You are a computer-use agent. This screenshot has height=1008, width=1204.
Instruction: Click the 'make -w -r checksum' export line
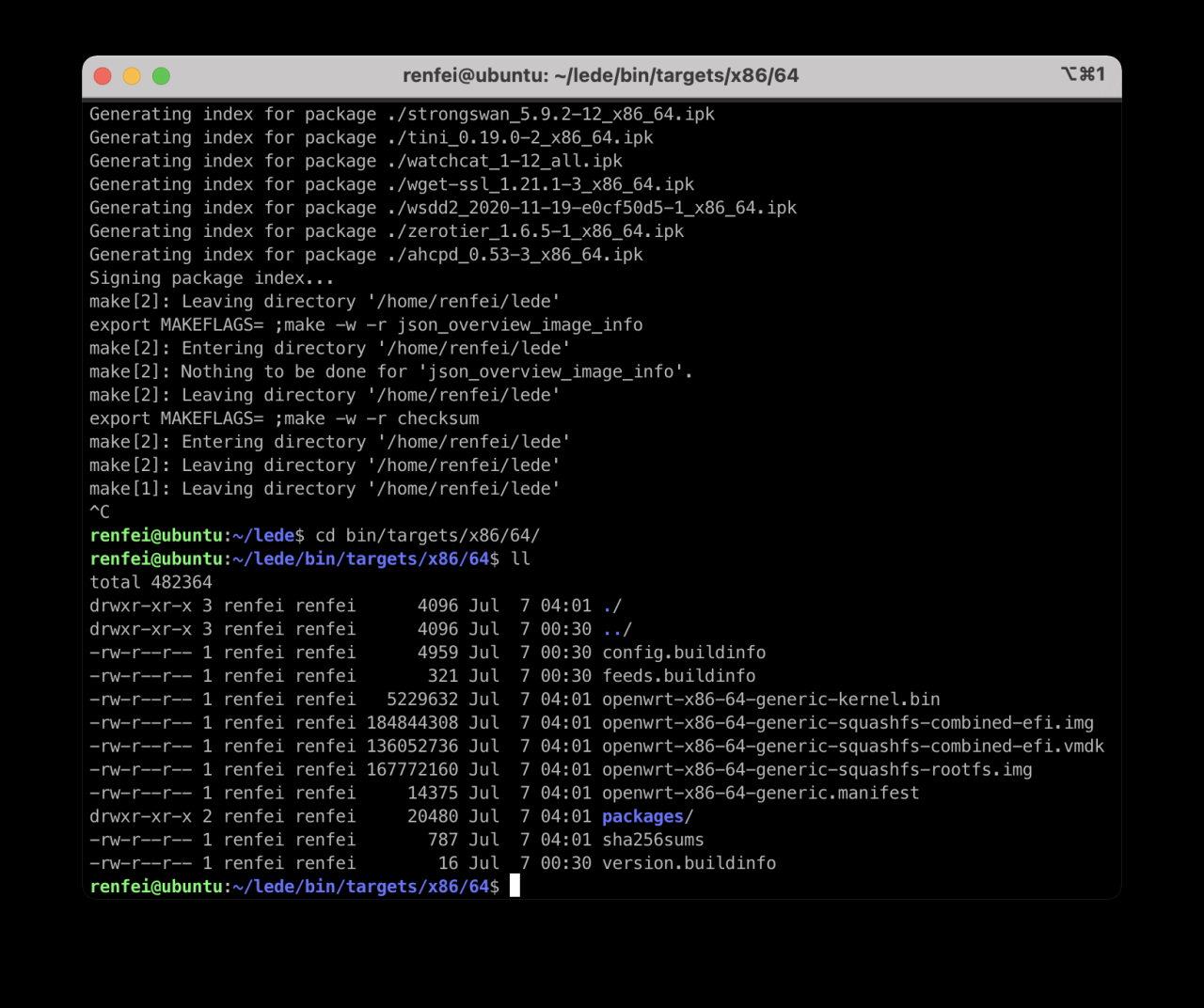[x=284, y=418]
